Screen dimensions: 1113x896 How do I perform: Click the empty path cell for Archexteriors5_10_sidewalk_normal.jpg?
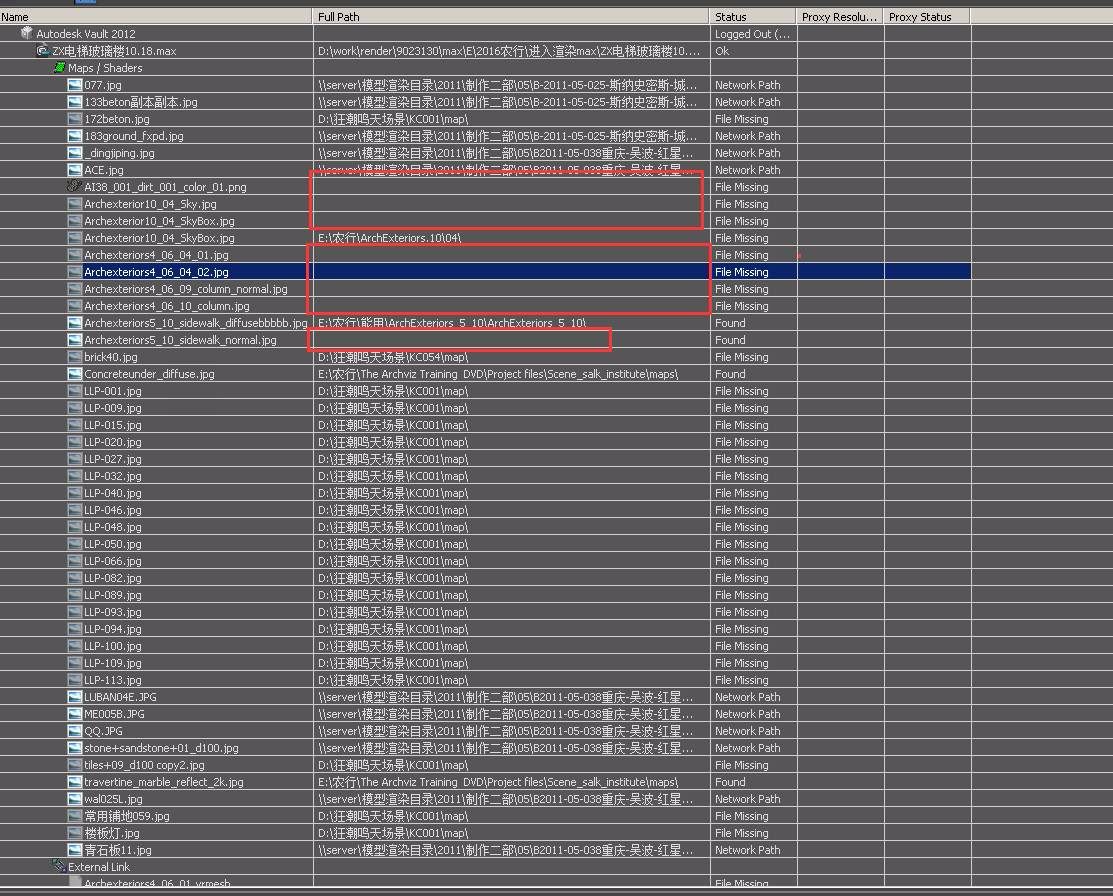[461, 340]
